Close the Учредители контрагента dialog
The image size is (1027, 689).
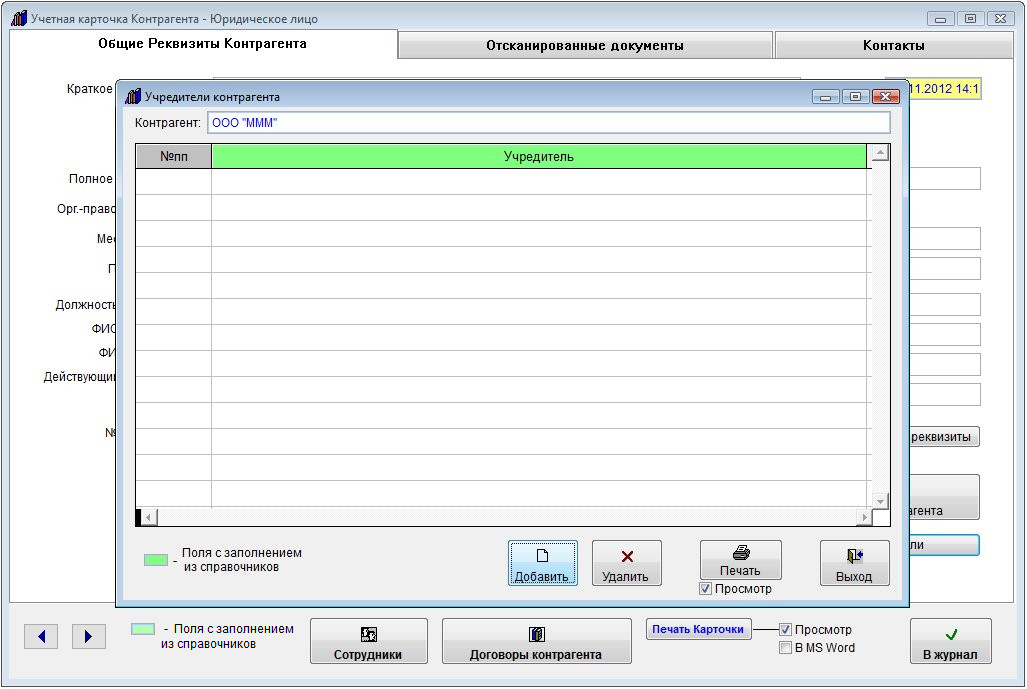point(886,96)
